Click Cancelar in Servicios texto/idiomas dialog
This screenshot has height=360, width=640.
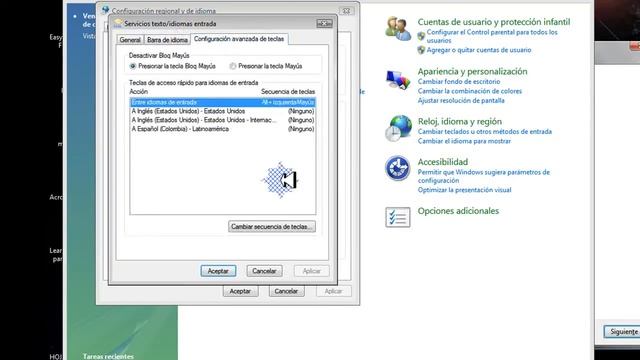pos(264,271)
